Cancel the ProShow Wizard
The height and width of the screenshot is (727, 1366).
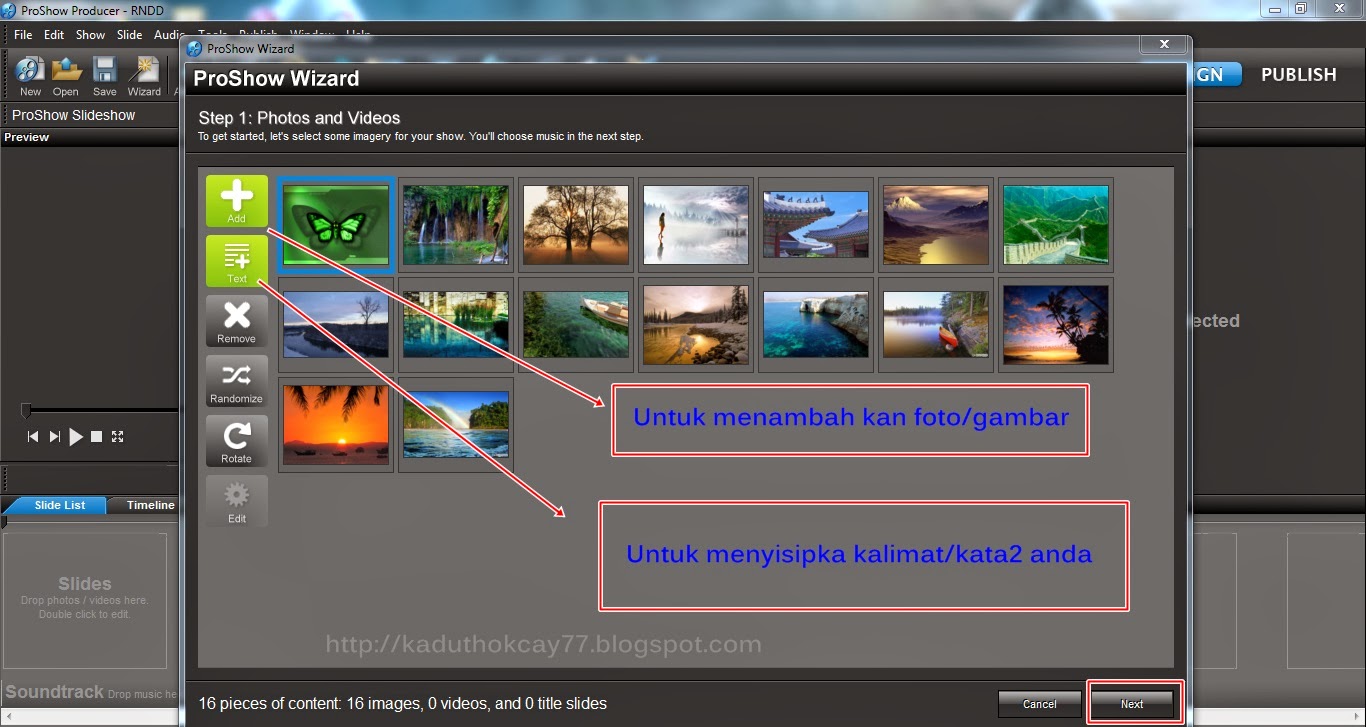tap(1039, 703)
